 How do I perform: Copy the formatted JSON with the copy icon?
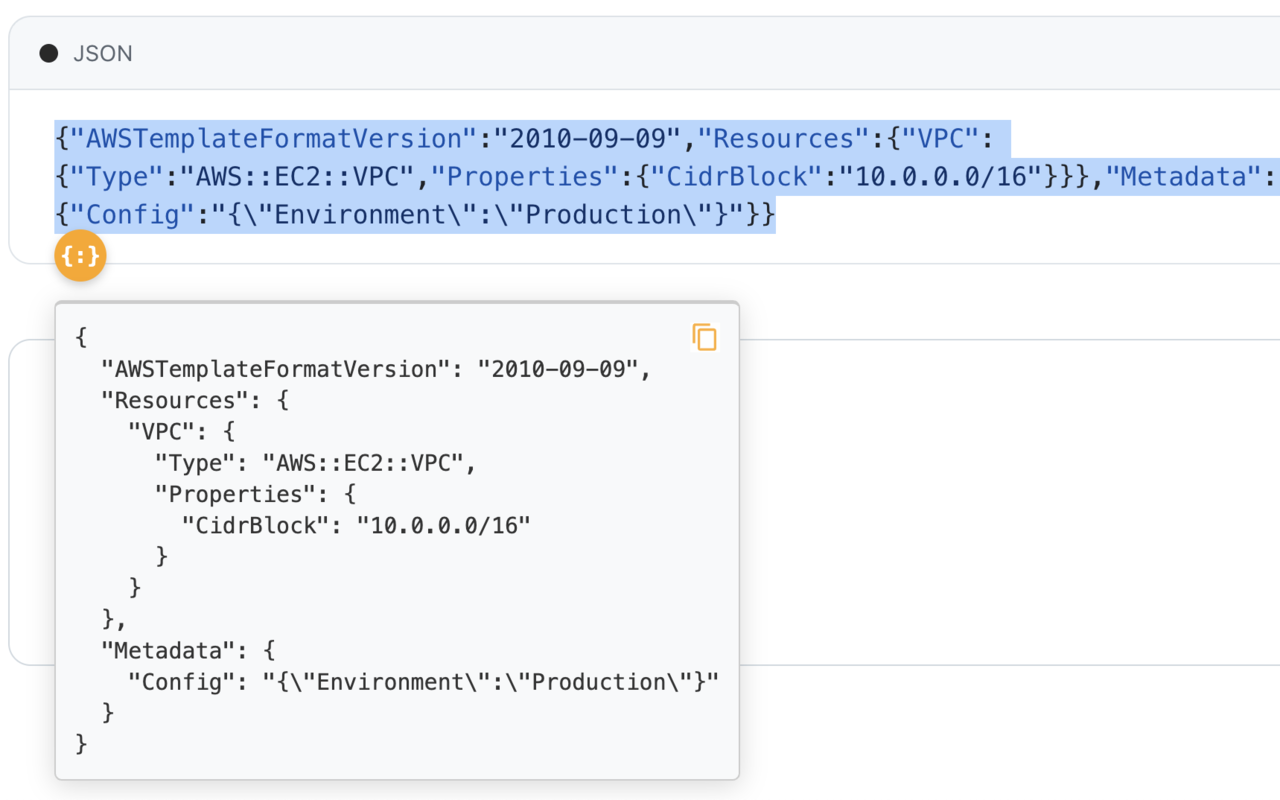click(x=705, y=337)
